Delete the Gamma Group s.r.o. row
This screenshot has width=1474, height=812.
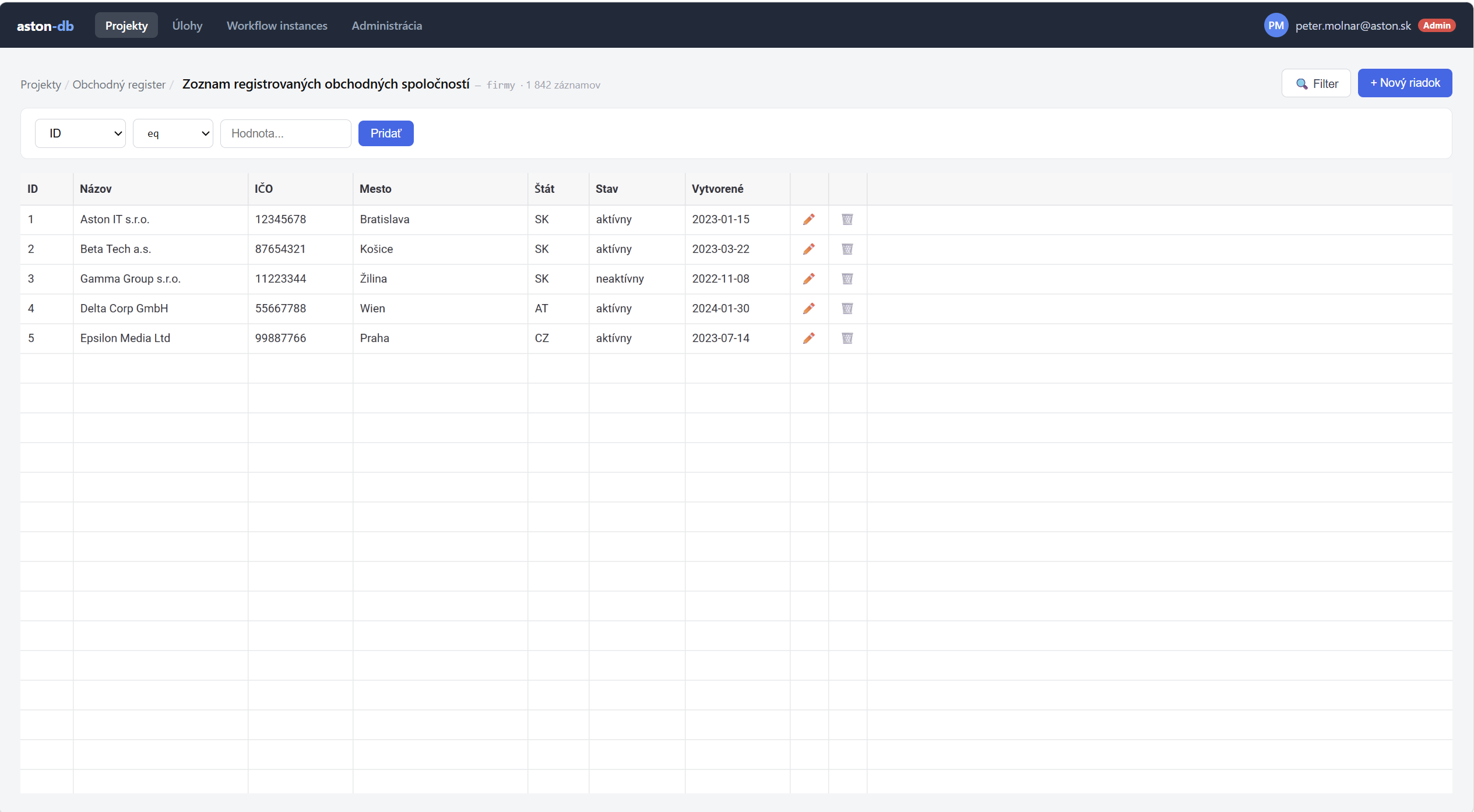point(847,278)
